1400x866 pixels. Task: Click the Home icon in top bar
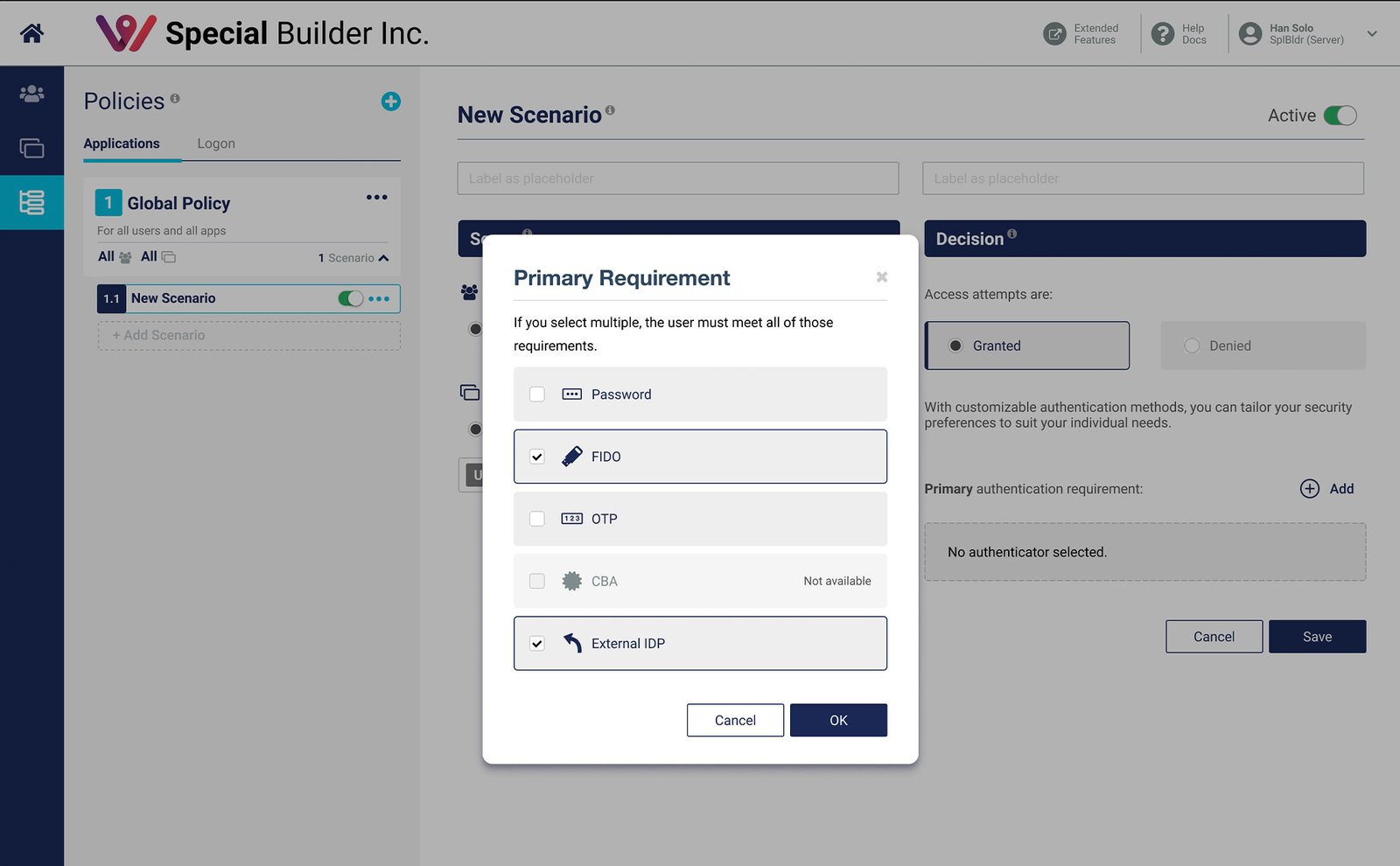pos(32,33)
